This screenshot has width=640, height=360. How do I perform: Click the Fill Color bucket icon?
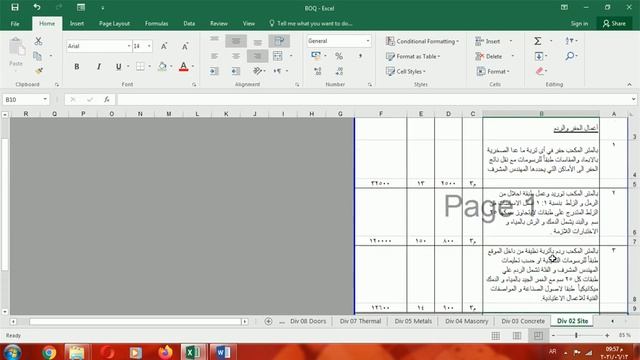162,66
